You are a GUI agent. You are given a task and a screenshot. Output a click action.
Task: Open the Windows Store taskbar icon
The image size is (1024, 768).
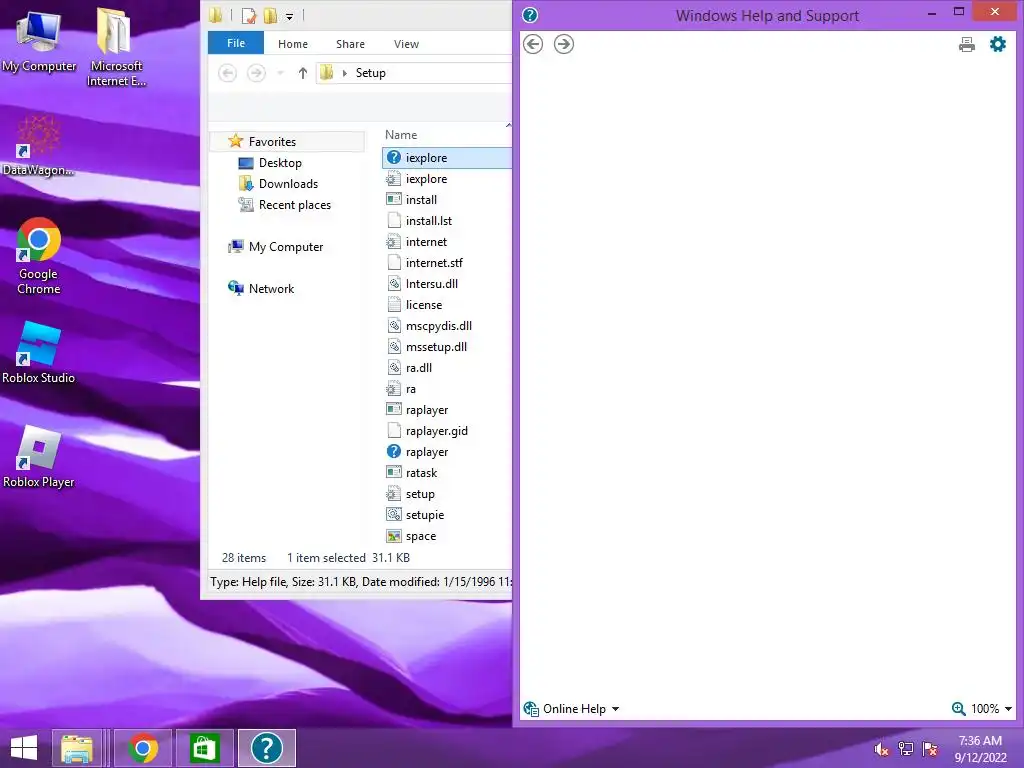point(204,748)
